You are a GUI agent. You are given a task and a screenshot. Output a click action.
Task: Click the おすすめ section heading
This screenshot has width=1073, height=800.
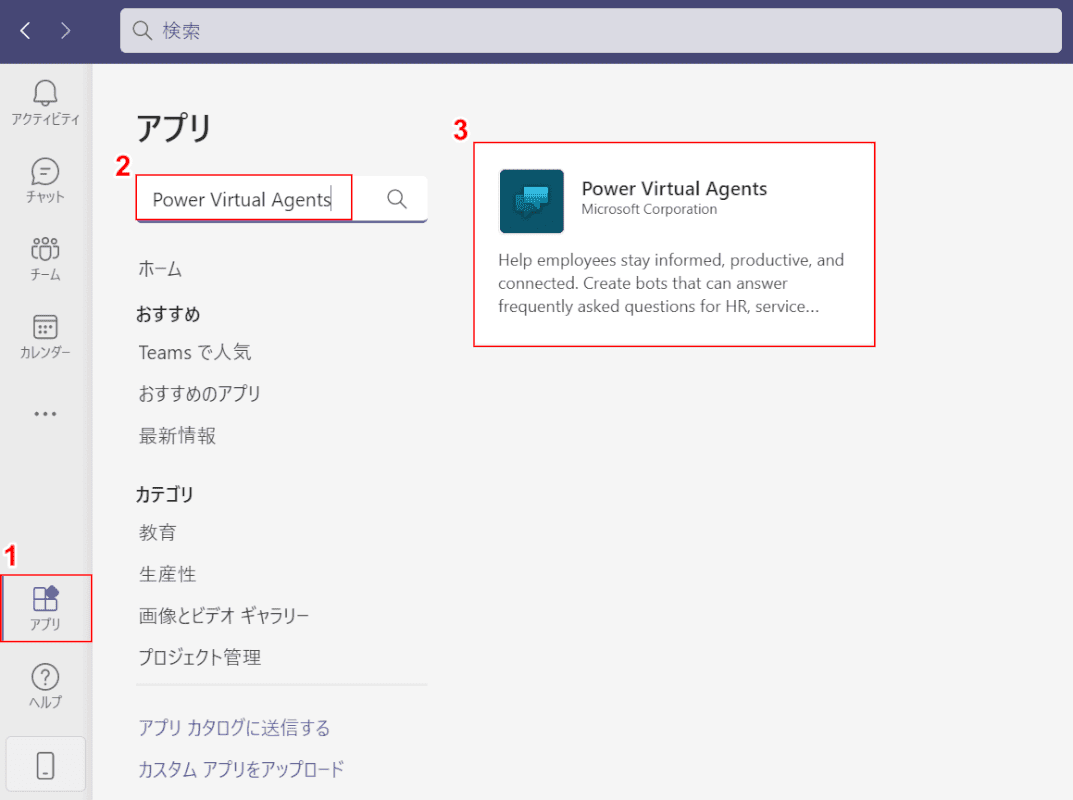coord(168,314)
